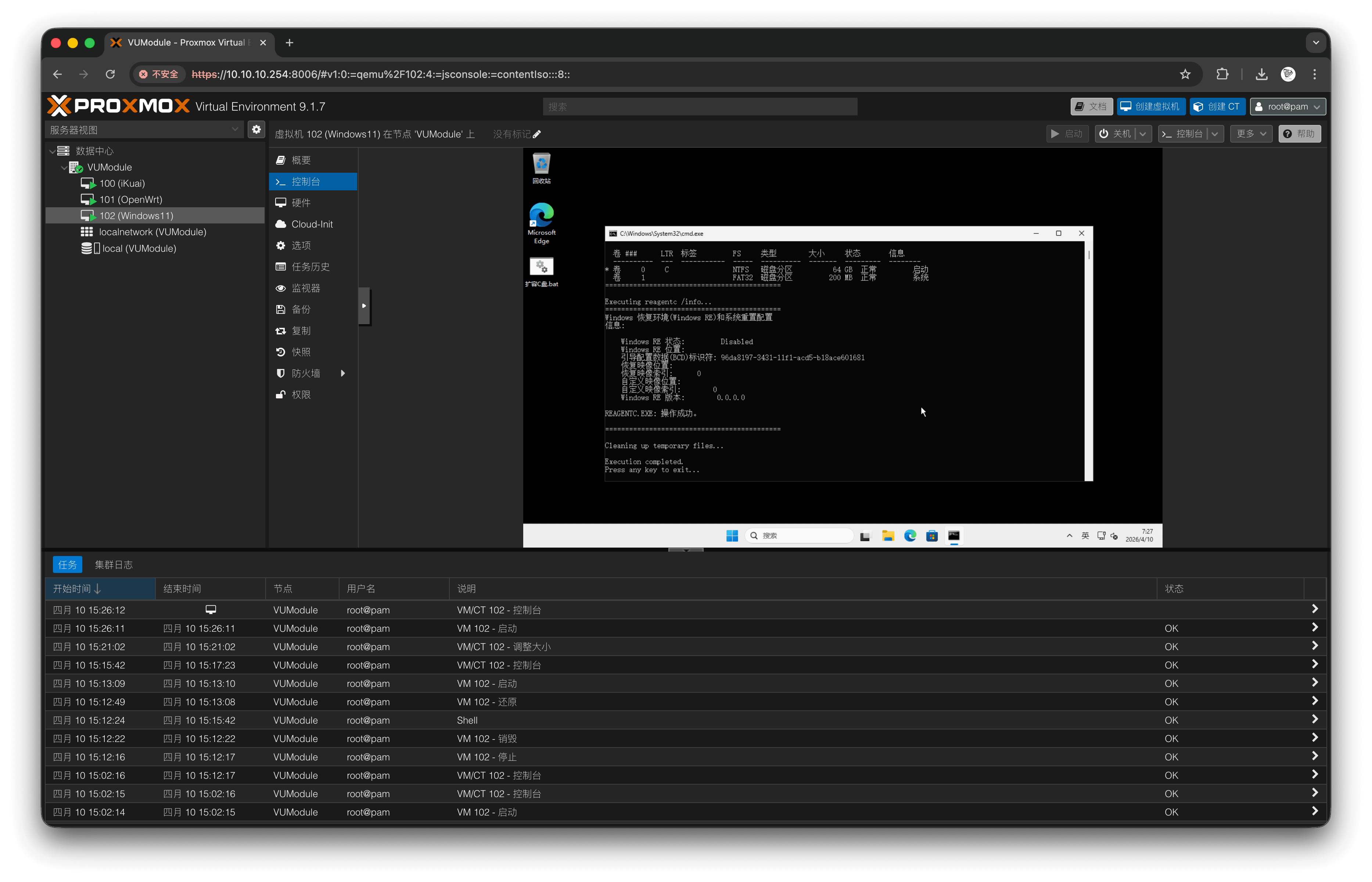The height and width of the screenshot is (882, 1372).
Task: Open the browser extensions puzzle icon
Action: coord(1222,74)
